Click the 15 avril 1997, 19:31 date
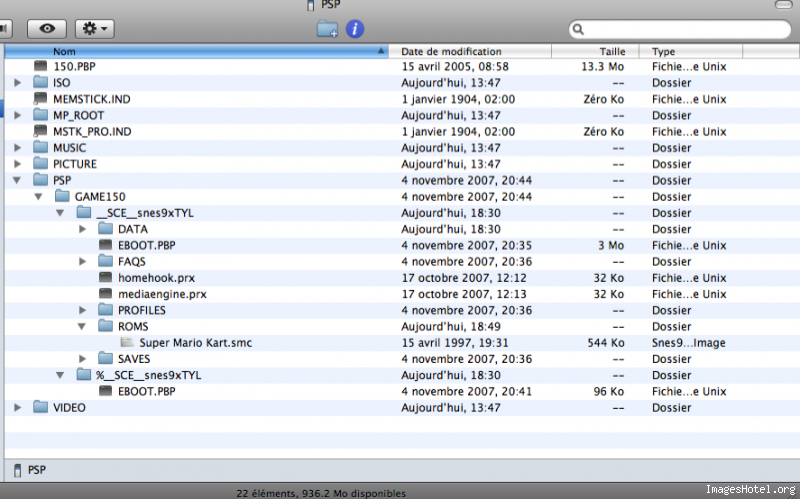 (x=455, y=343)
